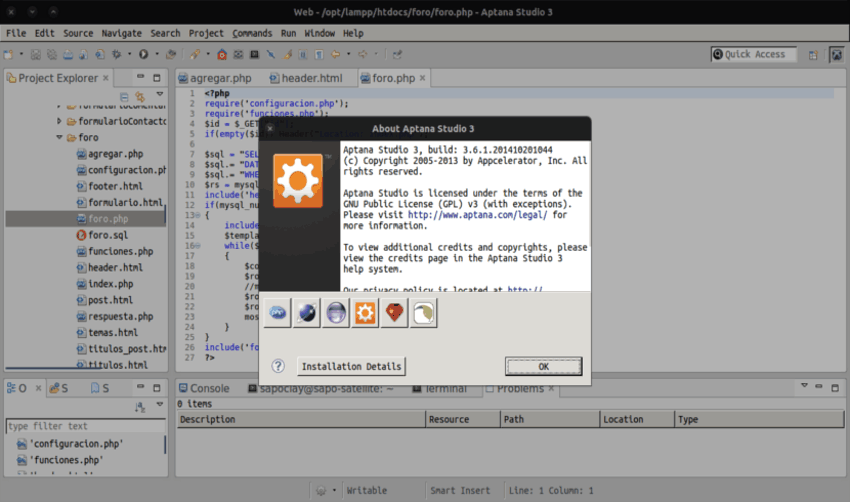Click the orange Aptana gear plugin icon
850x502 pixels.
coord(366,314)
